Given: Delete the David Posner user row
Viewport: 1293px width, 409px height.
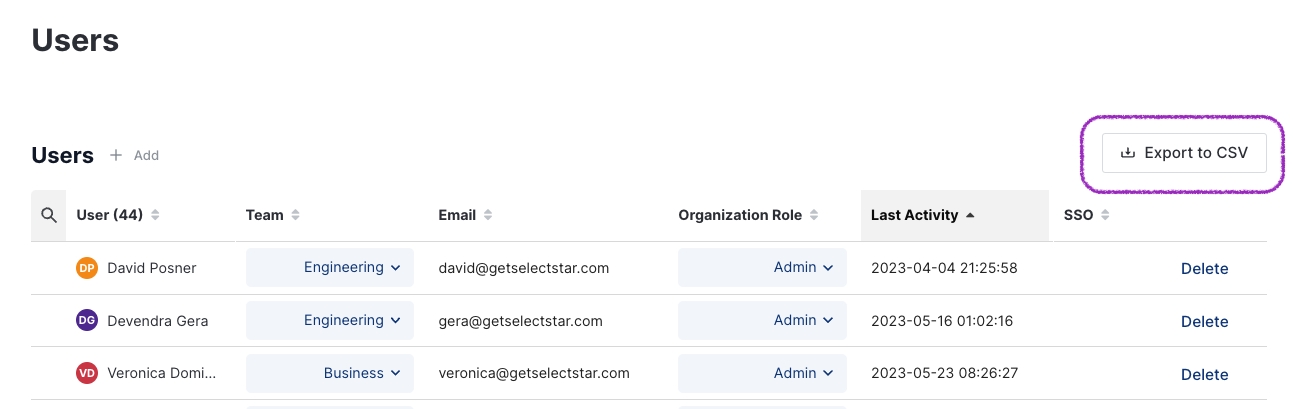Looking at the screenshot, I should click(1204, 269).
